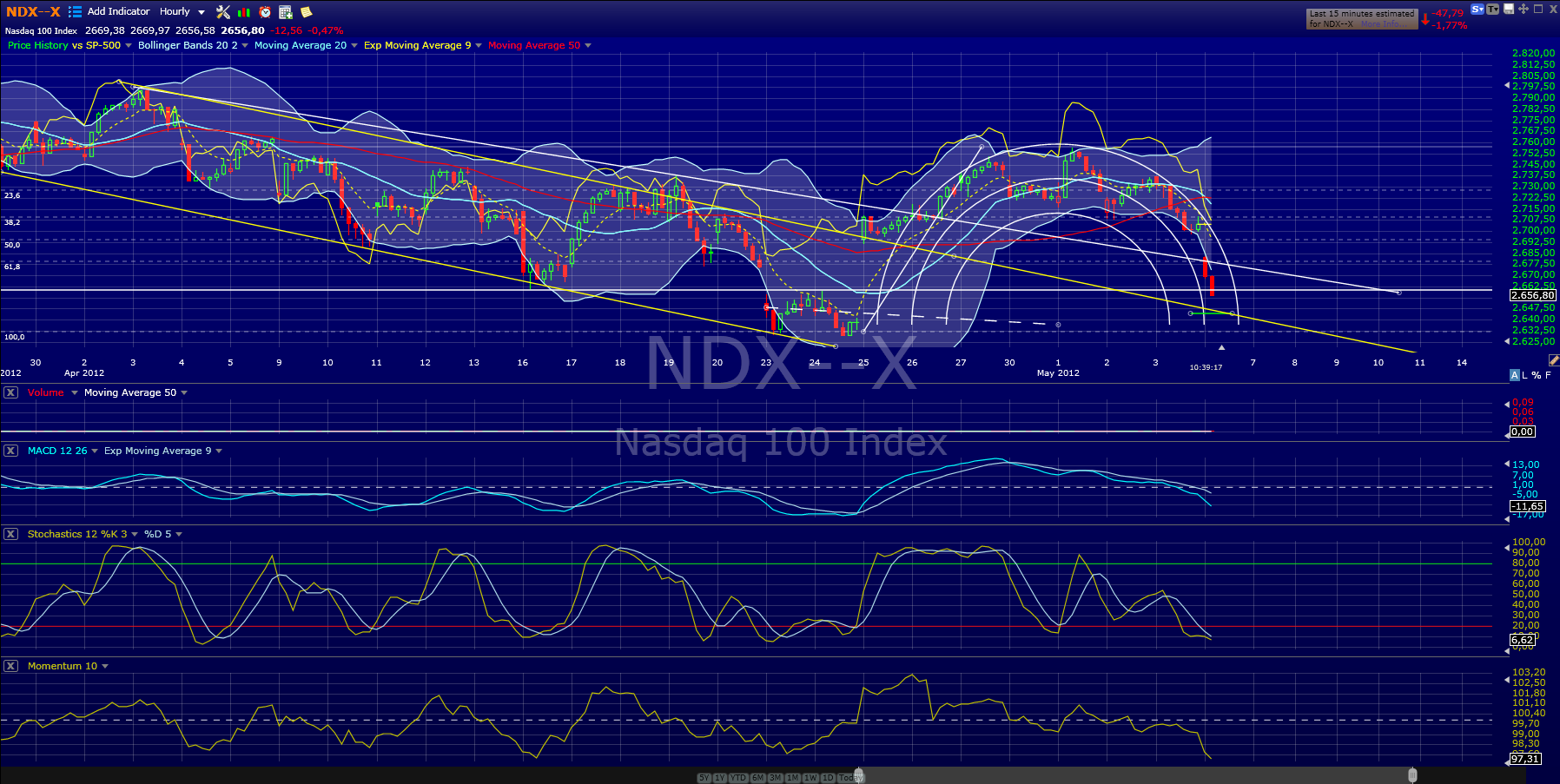Image resolution: width=1560 pixels, height=784 pixels.
Task: Expand the Price History vs SP-500 arrow
Action: 129,45
